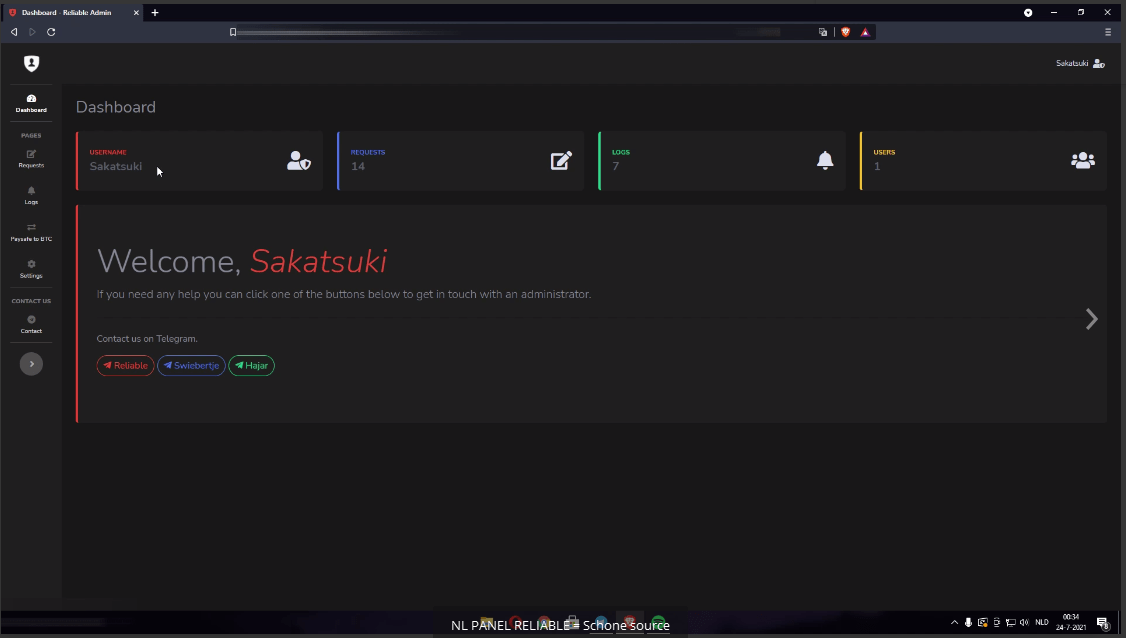Contact Hajar on Telegram
The height and width of the screenshot is (638, 1126).
click(x=251, y=366)
